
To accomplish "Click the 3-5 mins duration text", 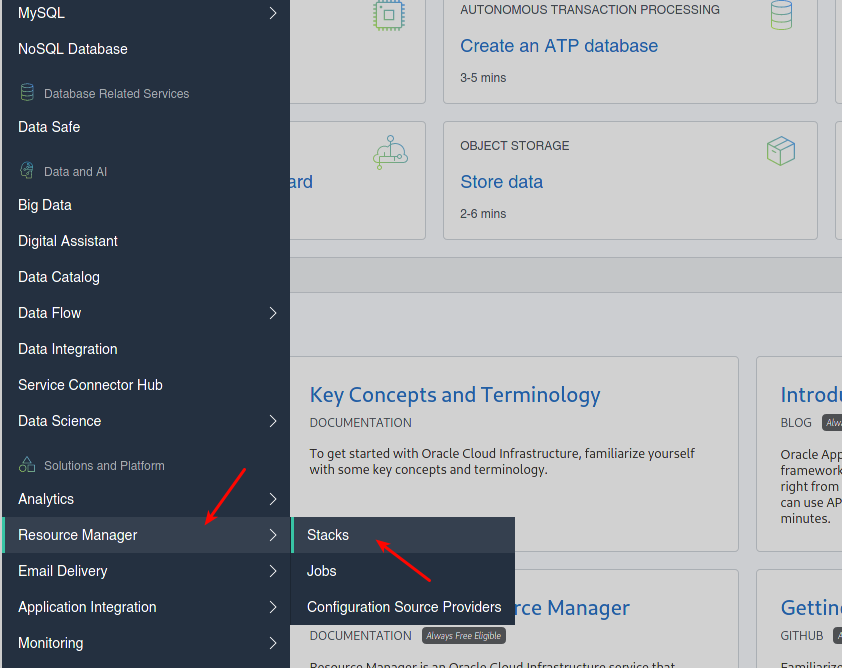I will tap(483, 78).
